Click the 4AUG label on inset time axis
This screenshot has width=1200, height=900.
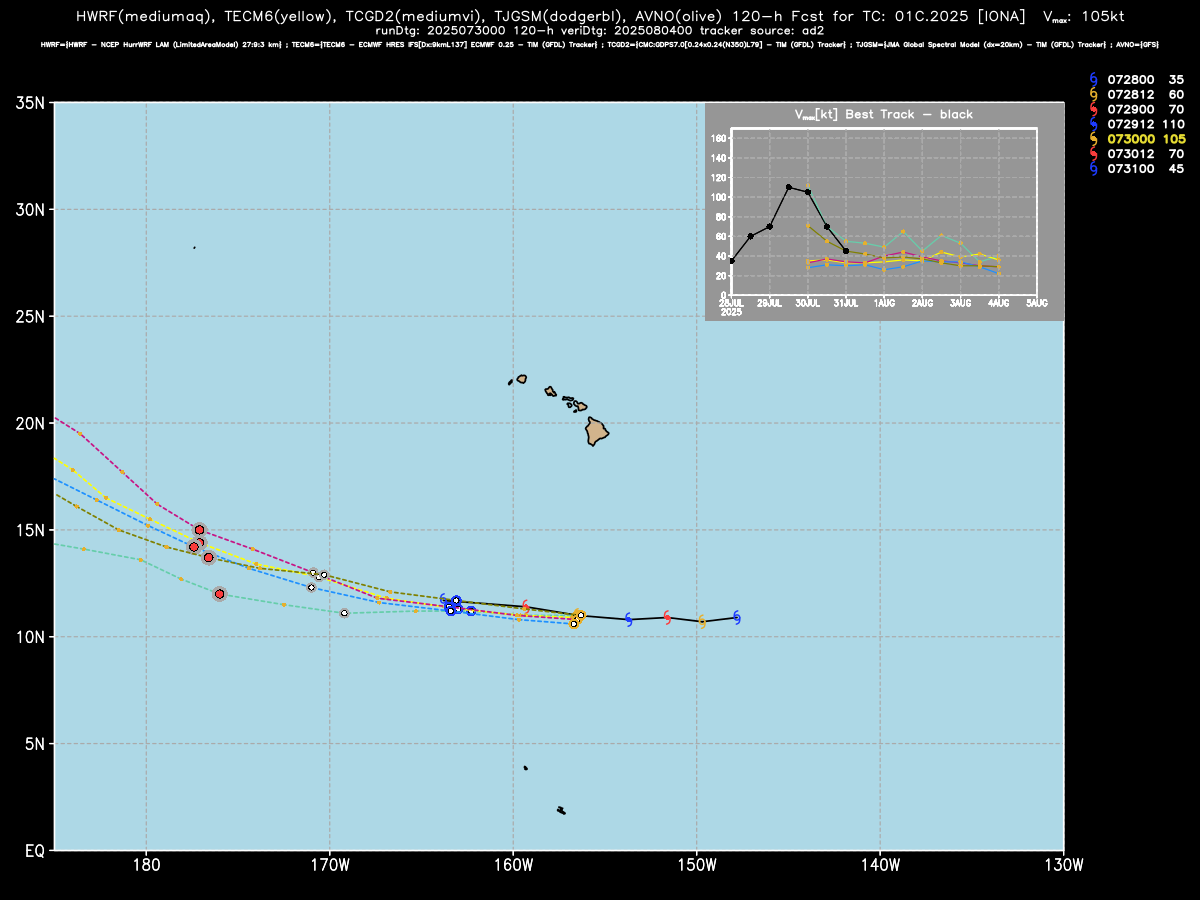(x=998, y=302)
